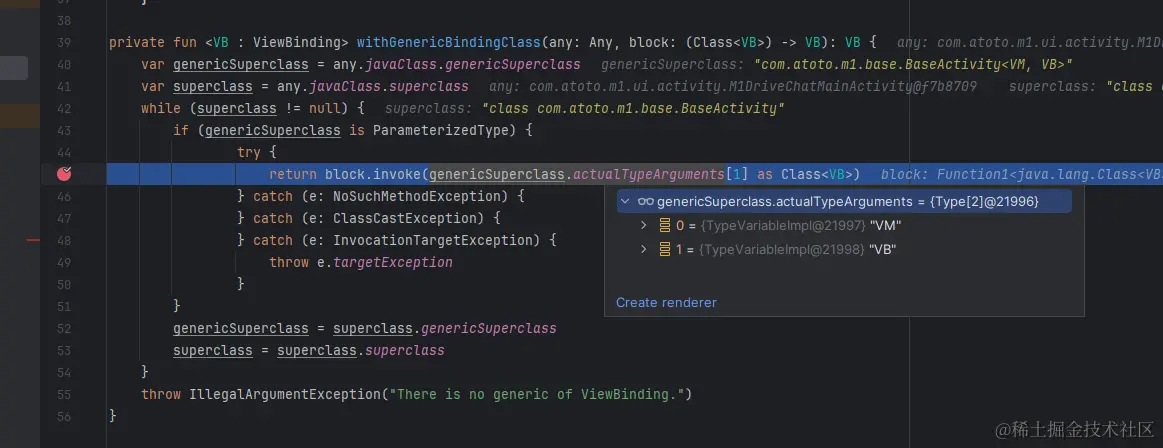This screenshot has width=1163, height=448.
Task: Click the inline hint "com.atoto.m1.base.BaseActivity<VM, VB>"
Action: tap(913, 65)
